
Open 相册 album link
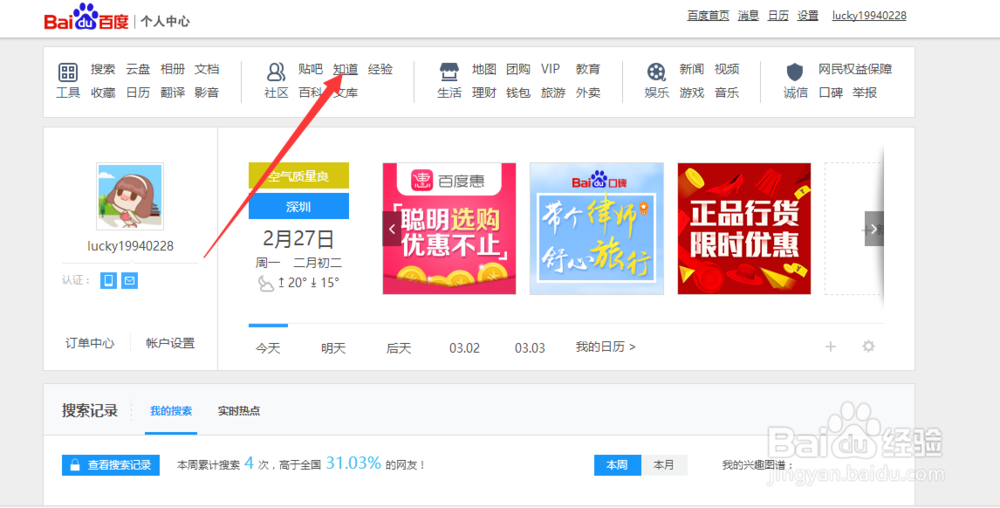pyautogui.click(x=172, y=69)
